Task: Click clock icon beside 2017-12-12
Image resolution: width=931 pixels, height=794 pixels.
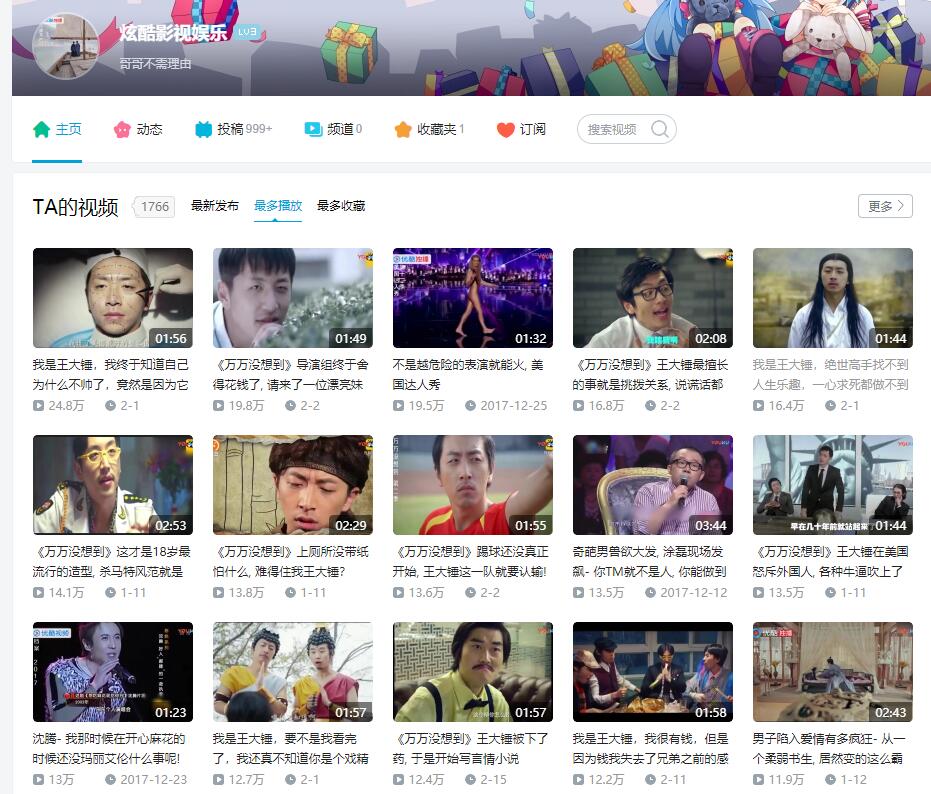Action: [650, 593]
